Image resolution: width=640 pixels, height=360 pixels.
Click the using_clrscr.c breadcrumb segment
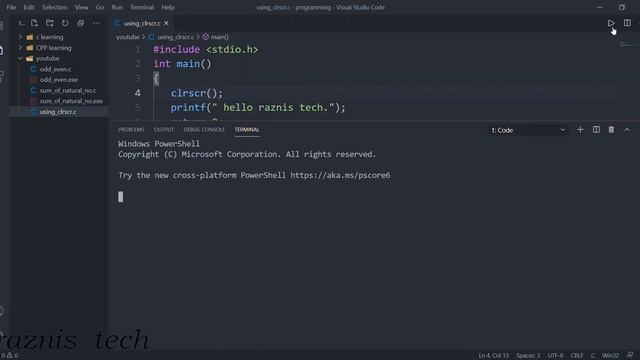tap(176, 37)
